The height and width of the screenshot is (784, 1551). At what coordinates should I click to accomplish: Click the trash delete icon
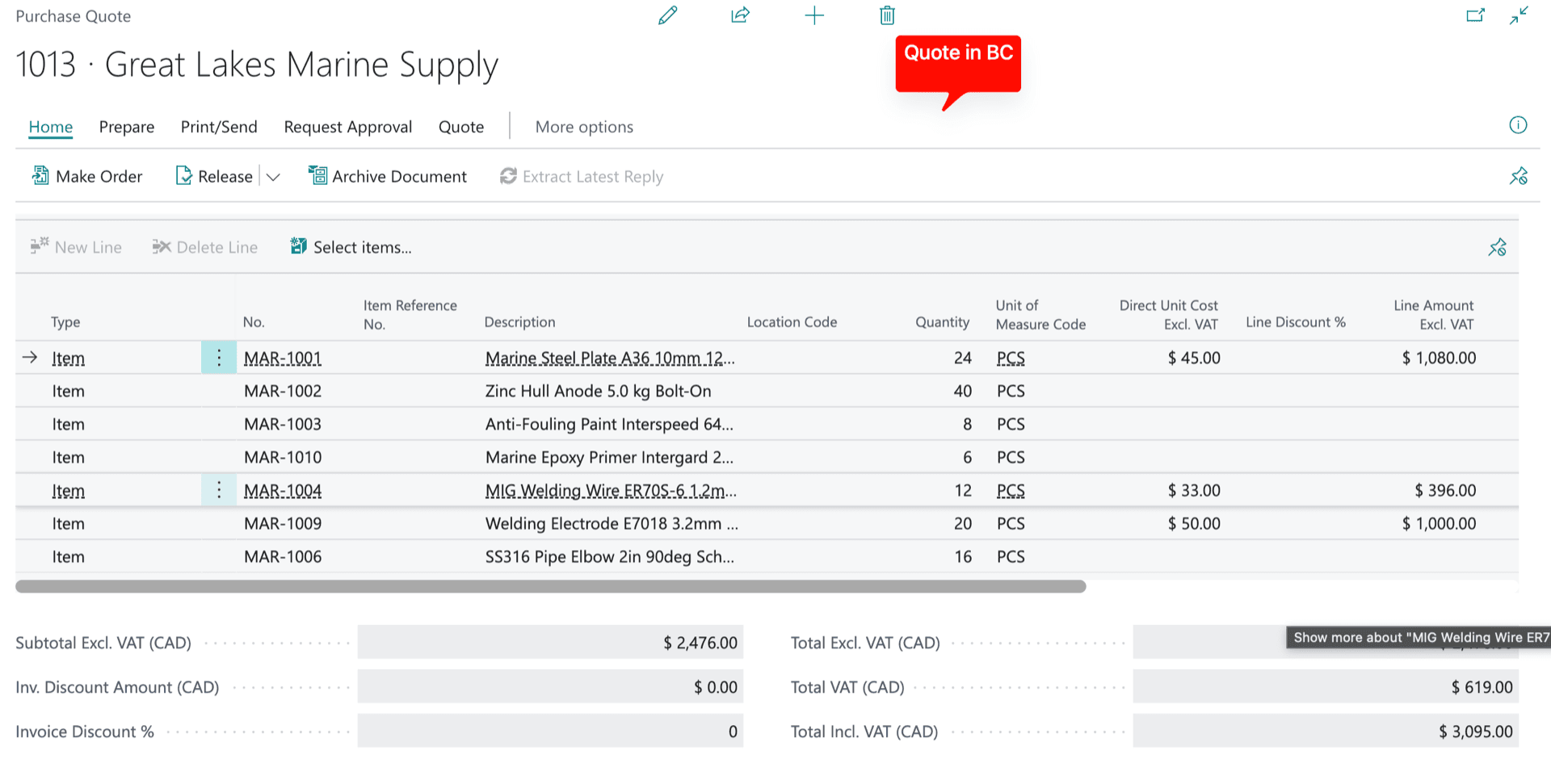point(887,15)
